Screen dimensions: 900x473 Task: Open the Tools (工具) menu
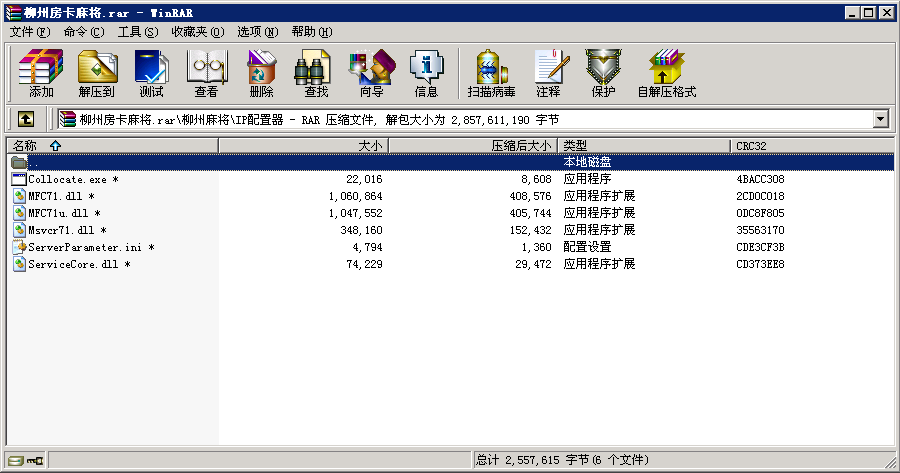click(x=137, y=32)
